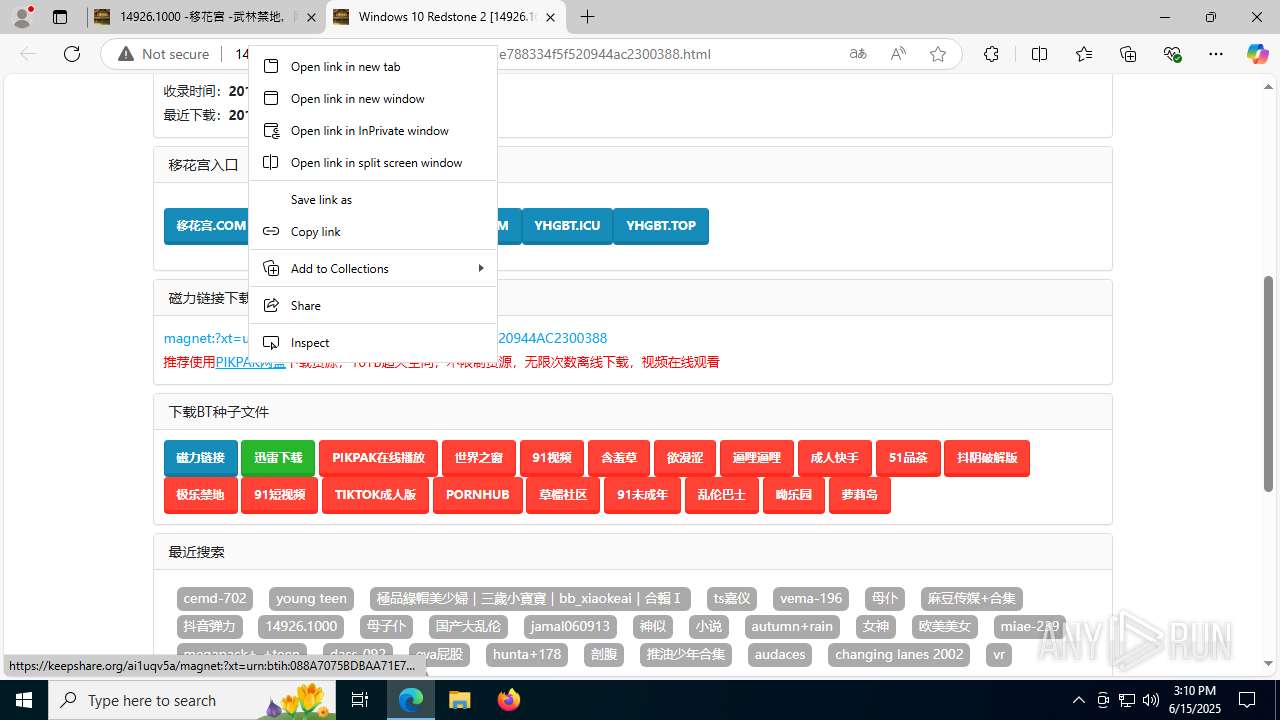Choose Open link in split screen window
The image size is (1280, 720).
(372, 162)
